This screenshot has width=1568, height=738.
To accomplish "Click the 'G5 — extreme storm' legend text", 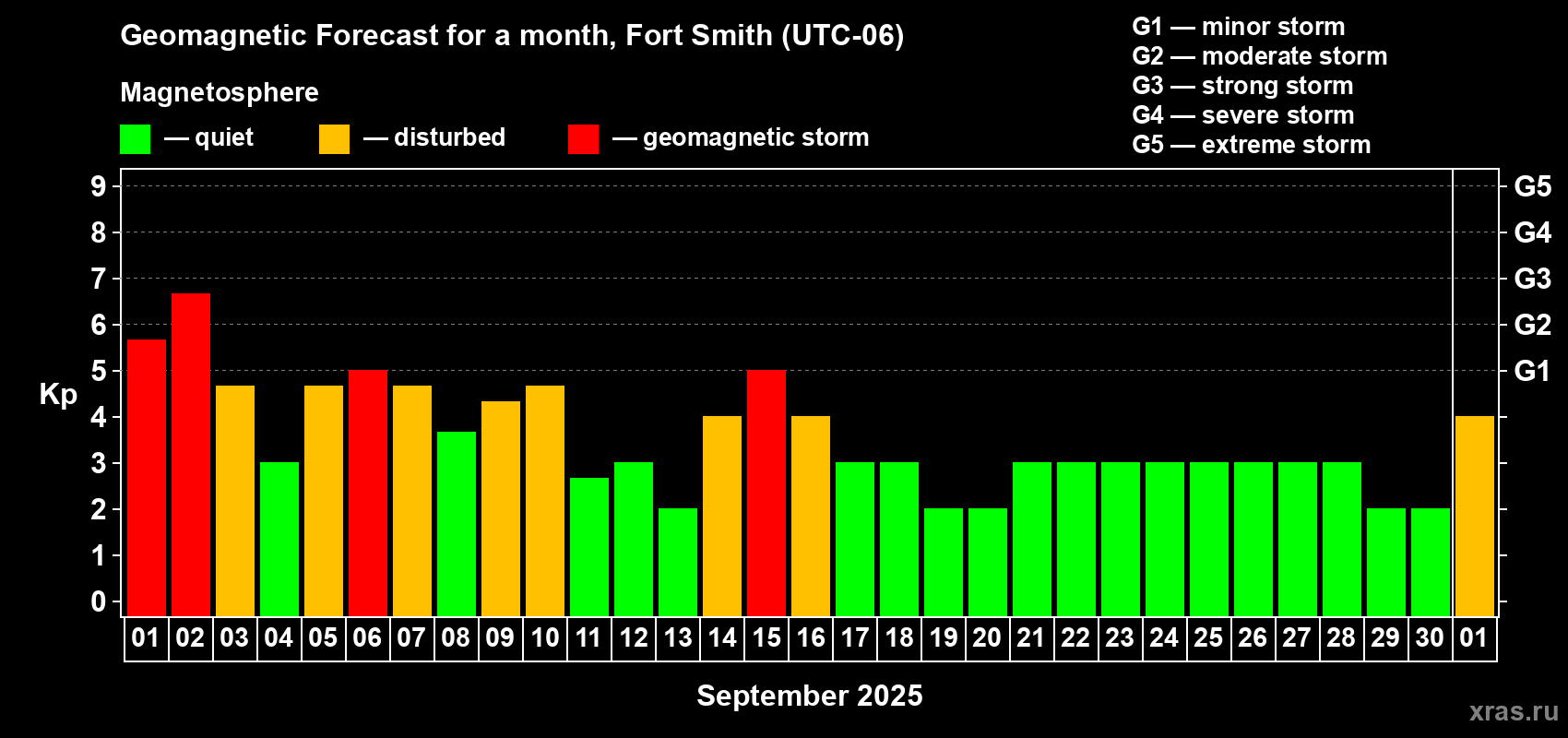I will tap(1252, 145).
